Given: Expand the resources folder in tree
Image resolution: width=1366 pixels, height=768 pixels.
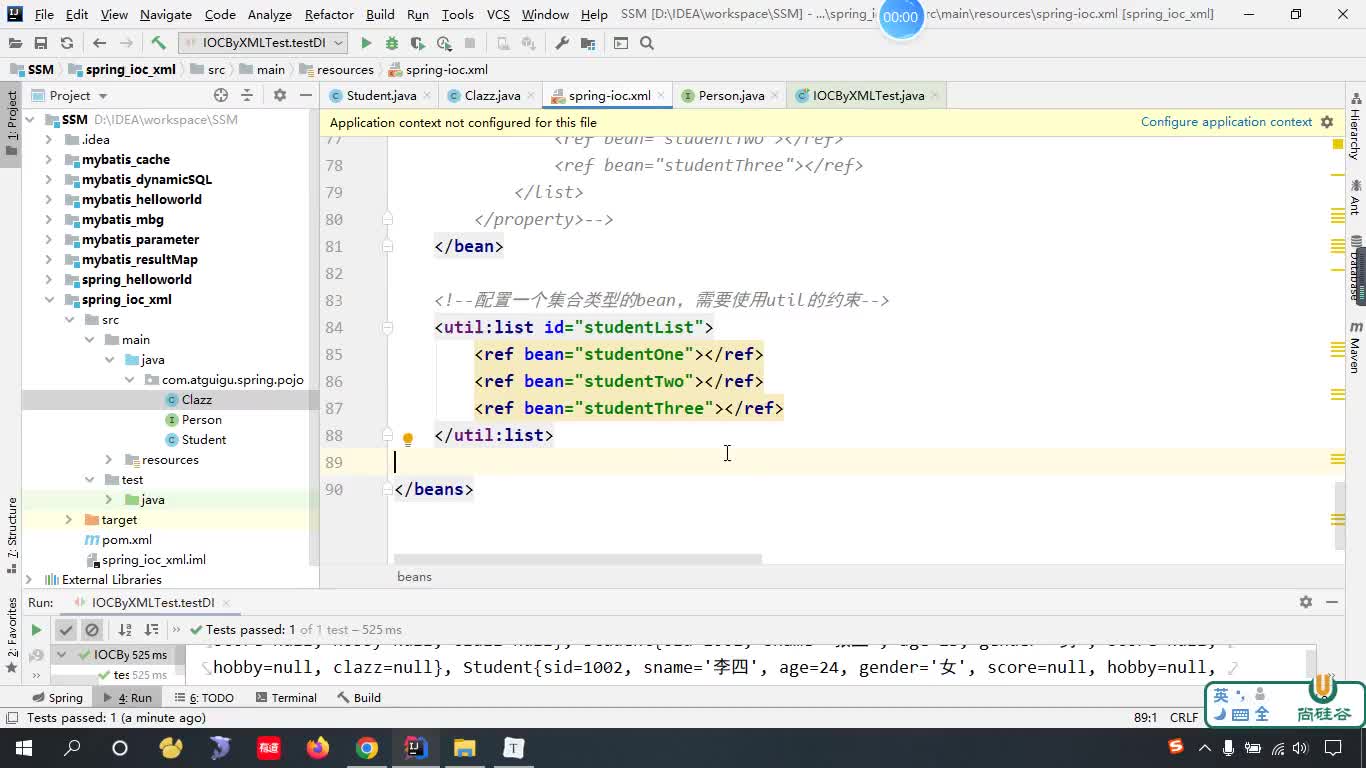Looking at the screenshot, I should 108,460.
